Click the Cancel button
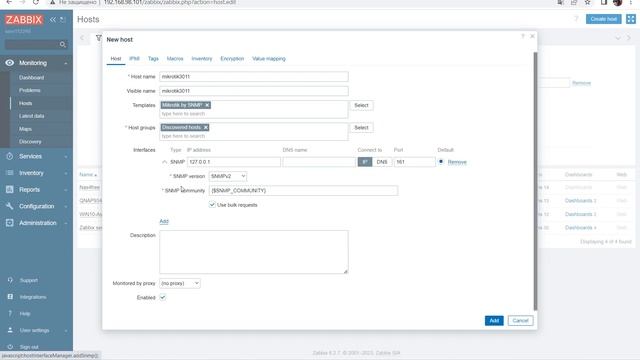 [520, 320]
